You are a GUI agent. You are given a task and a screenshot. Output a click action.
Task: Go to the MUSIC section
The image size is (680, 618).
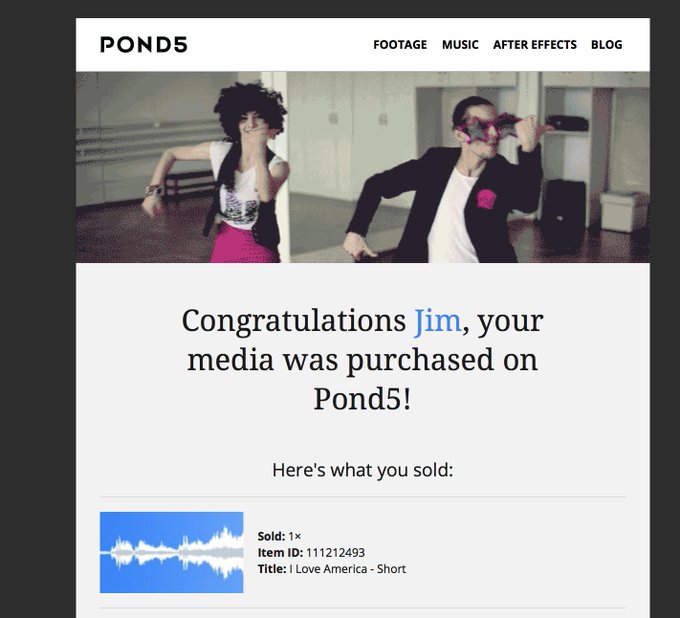click(x=460, y=45)
